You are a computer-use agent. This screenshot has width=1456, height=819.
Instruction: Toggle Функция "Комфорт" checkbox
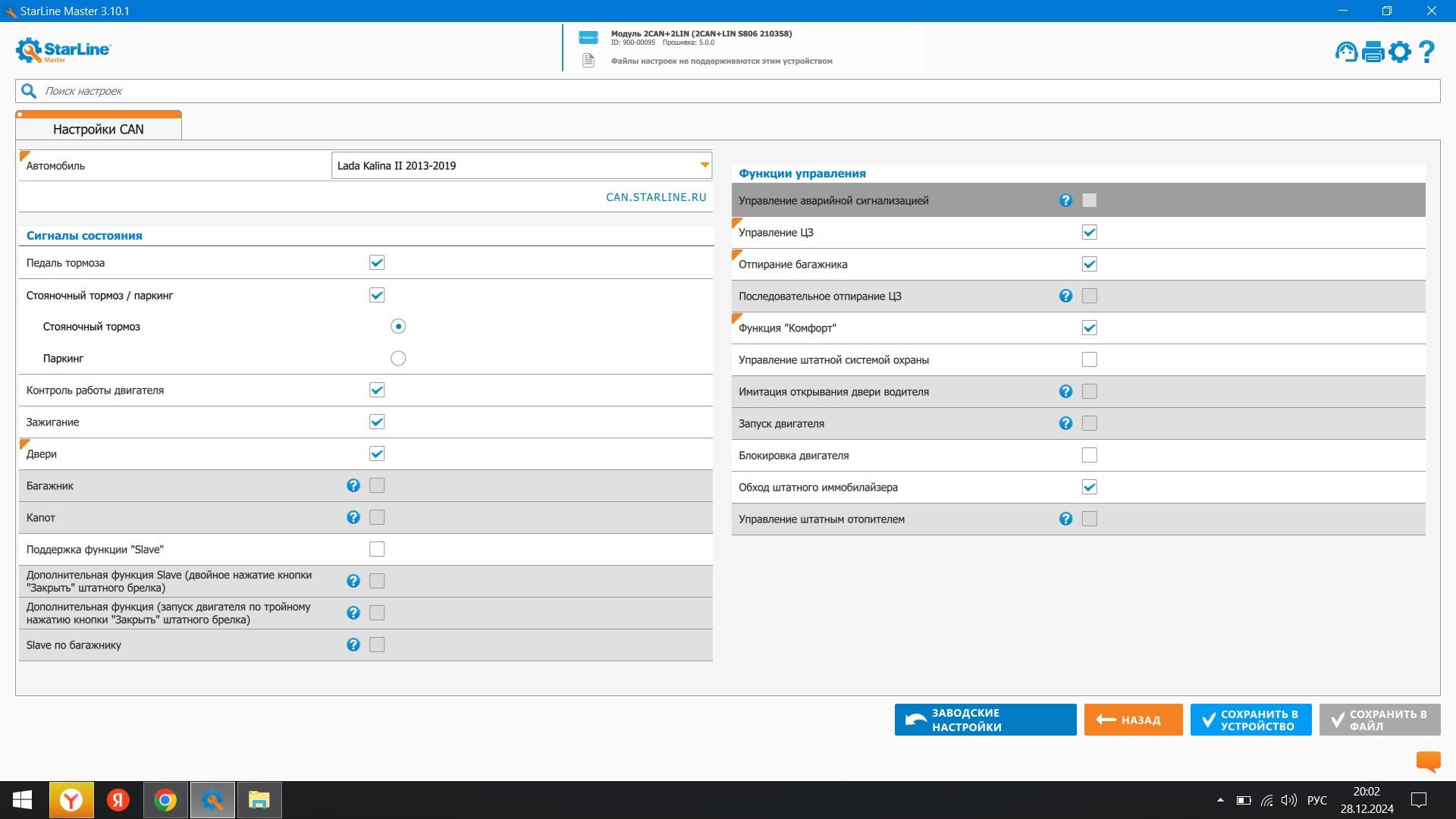point(1089,328)
